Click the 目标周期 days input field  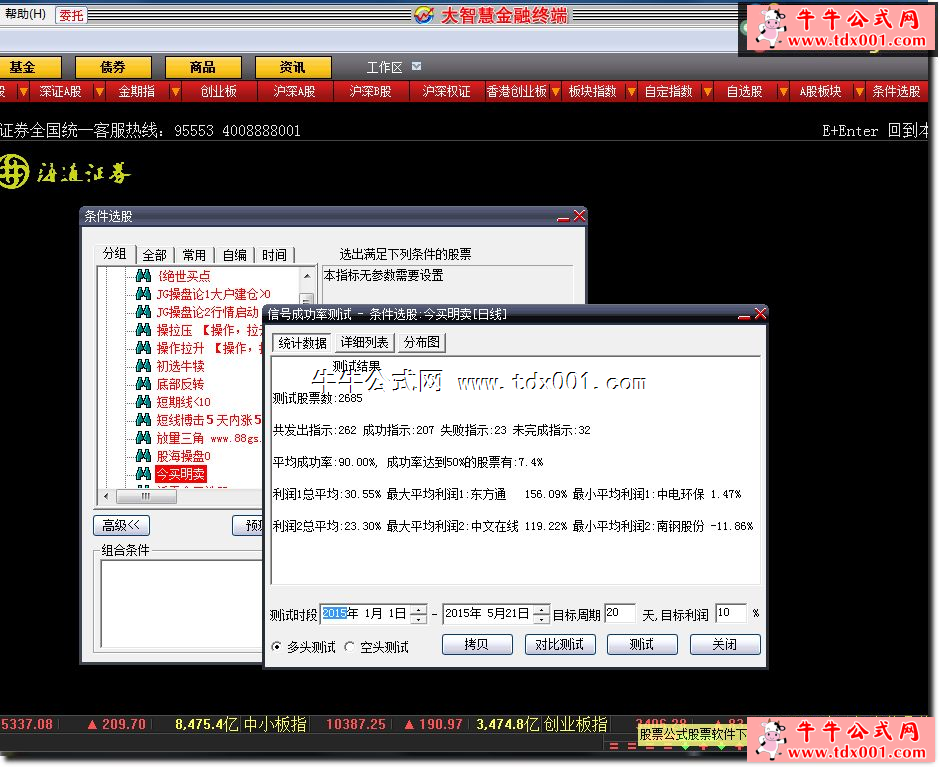coord(619,613)
